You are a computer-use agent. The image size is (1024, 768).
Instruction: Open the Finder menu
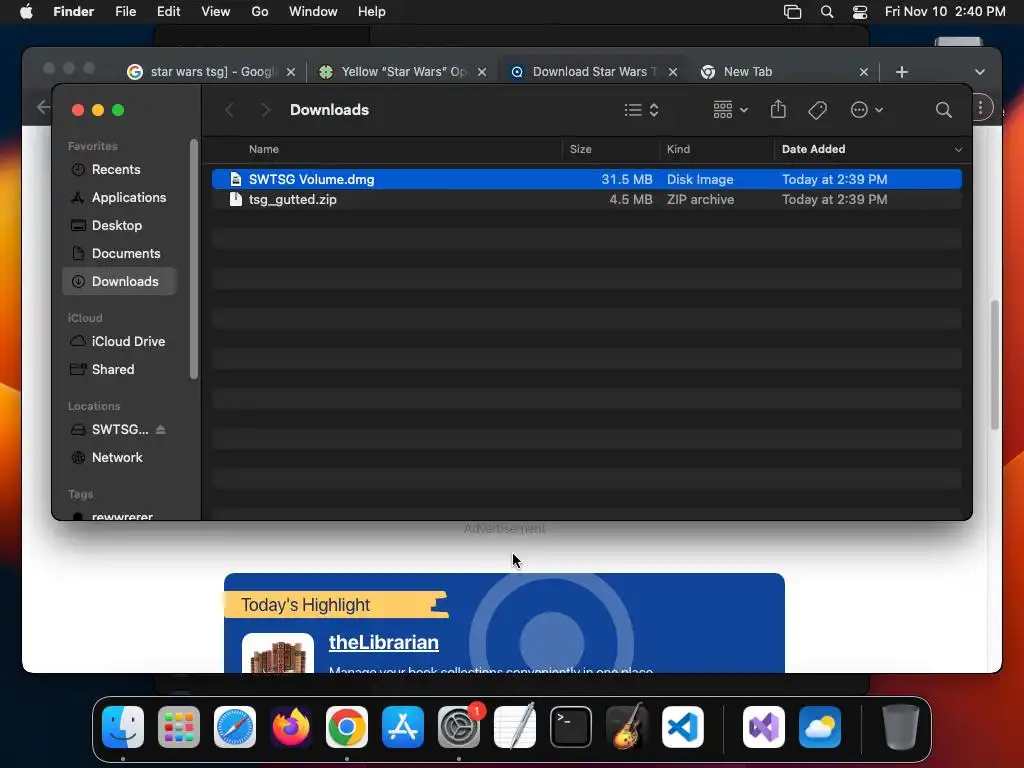(74, 12)
